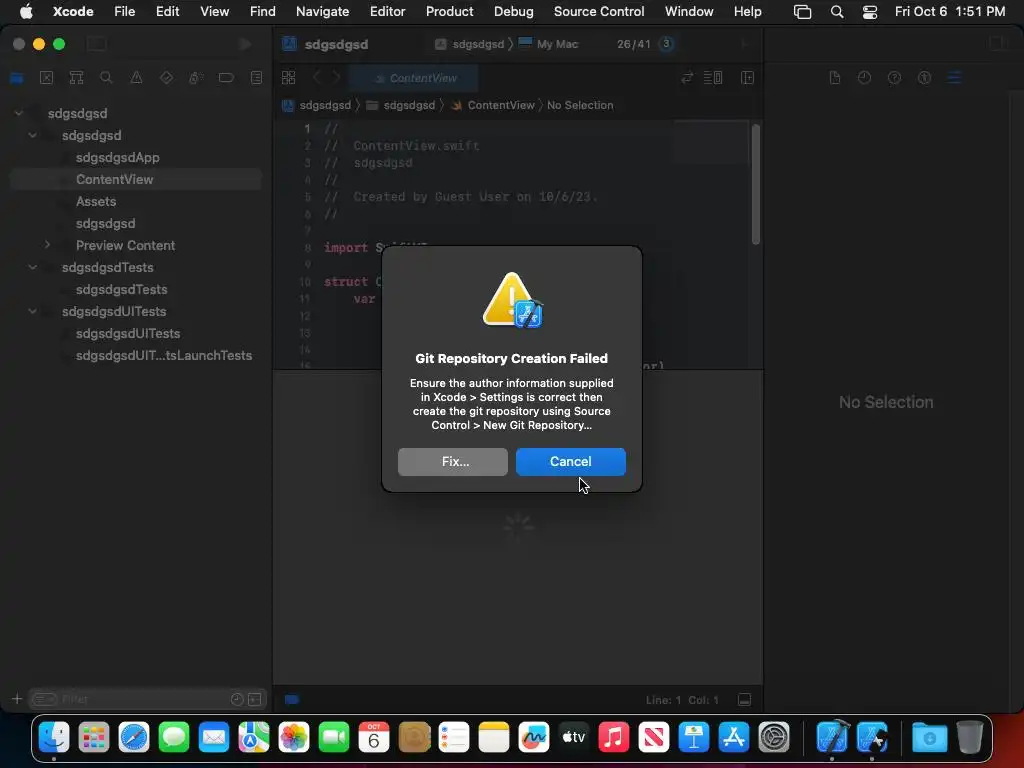Open the Source Control navigator icon
The image size is (1024, 768).
tap(46, 78)
